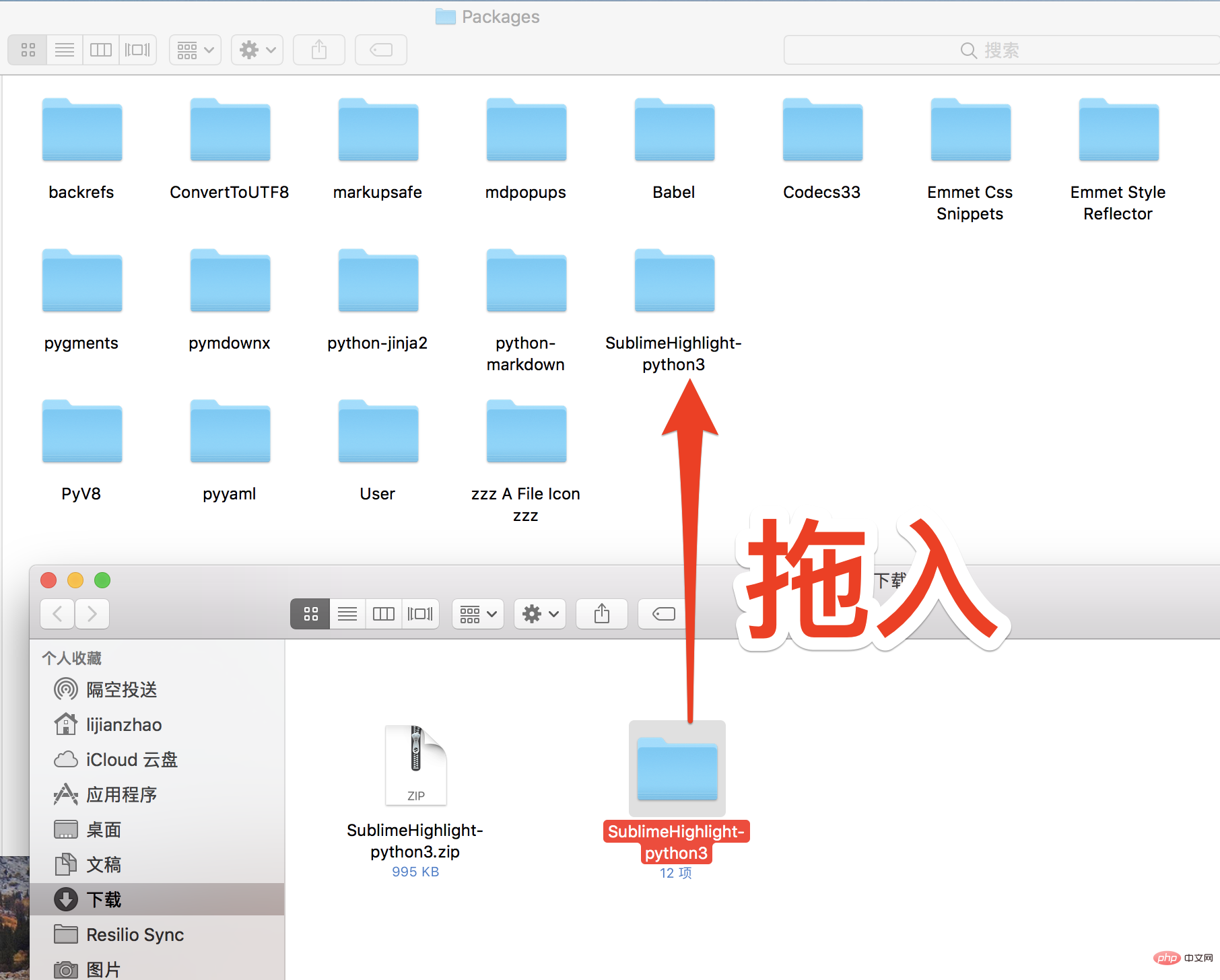Viewport: 1220px width, 980px height.
Task: Zoom the Downloads Finder window
Action: pyautogui.click(x=102, y=580)
